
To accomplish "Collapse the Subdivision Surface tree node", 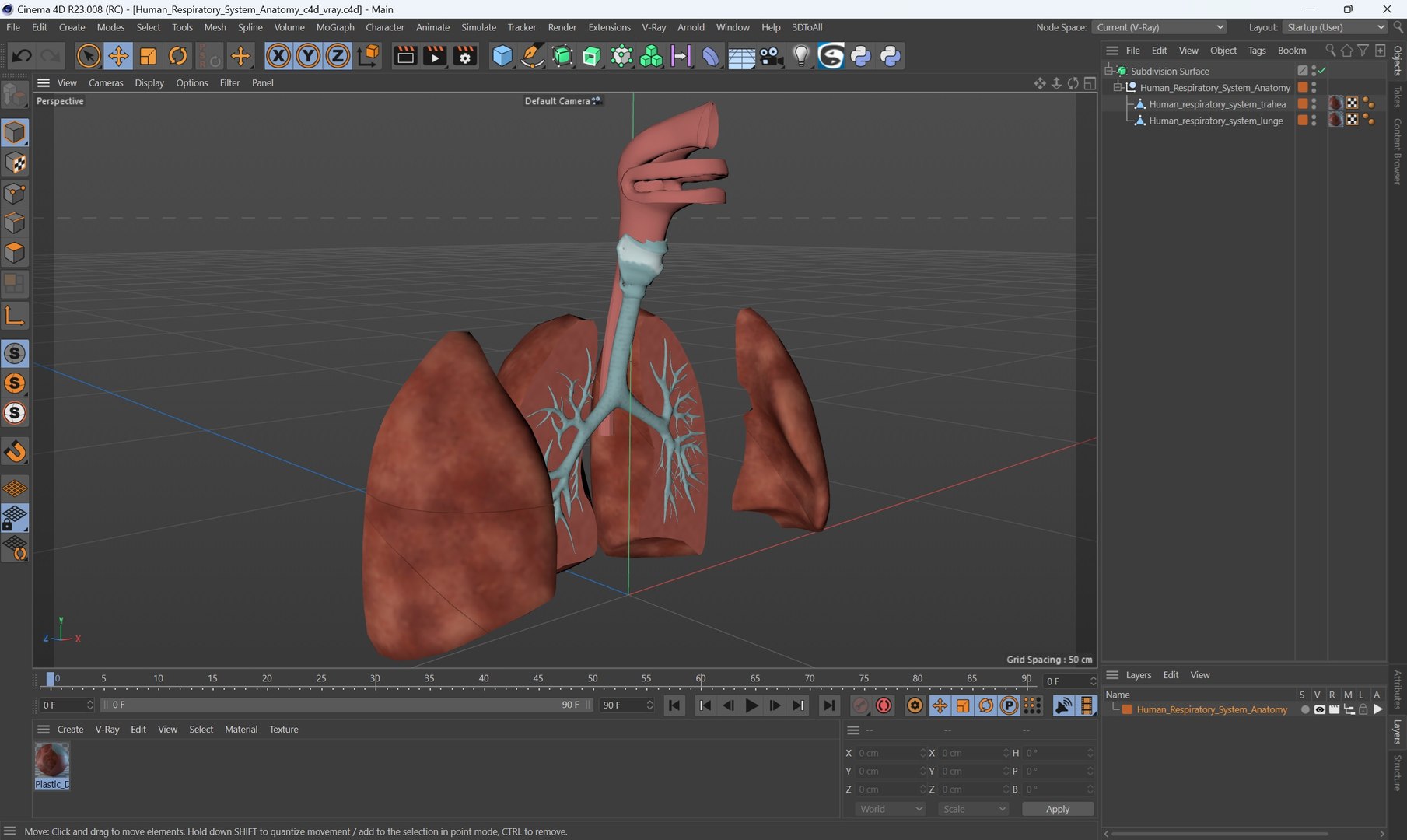I will click(1110, 71).
